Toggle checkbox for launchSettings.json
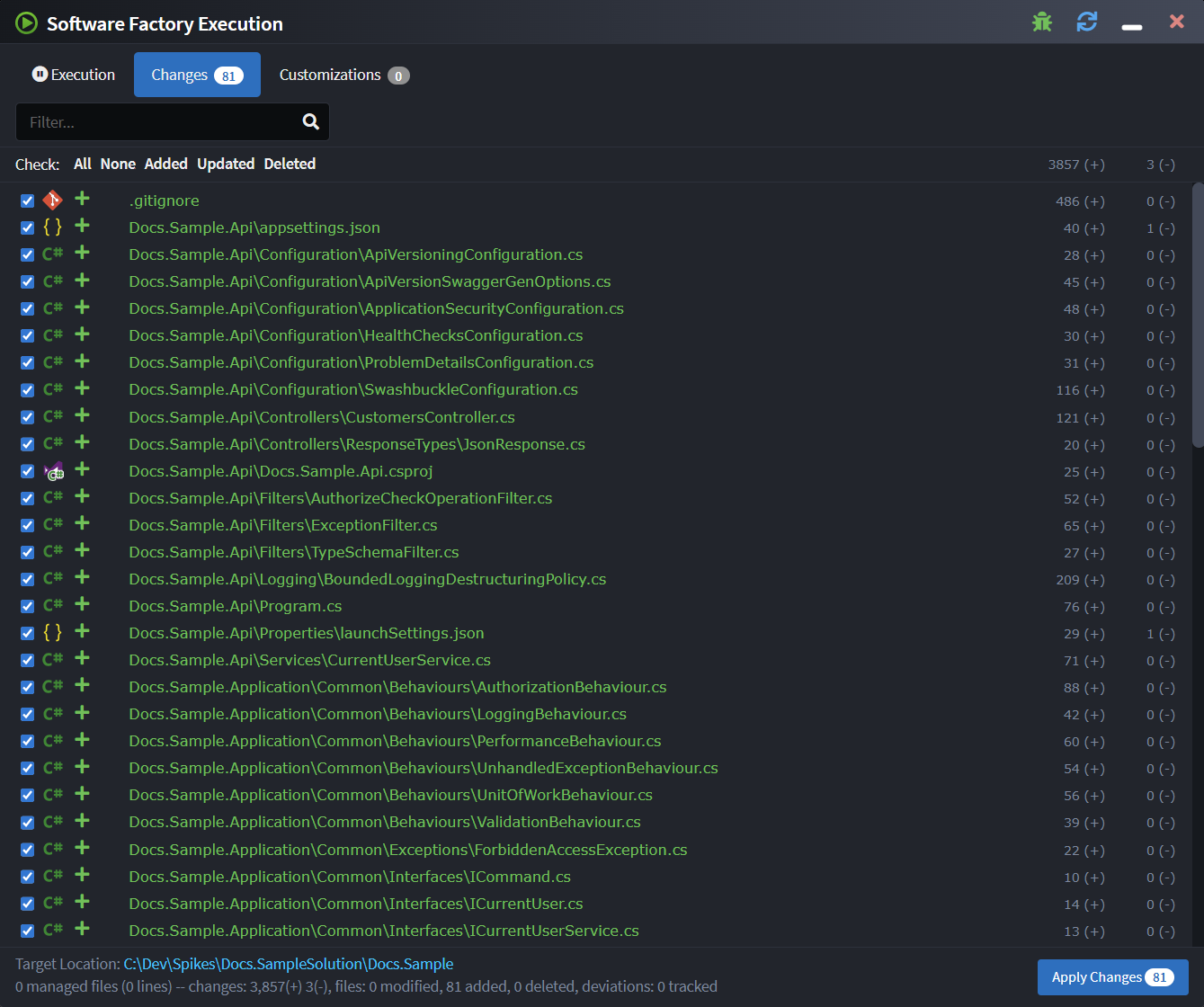 [27, 633]
